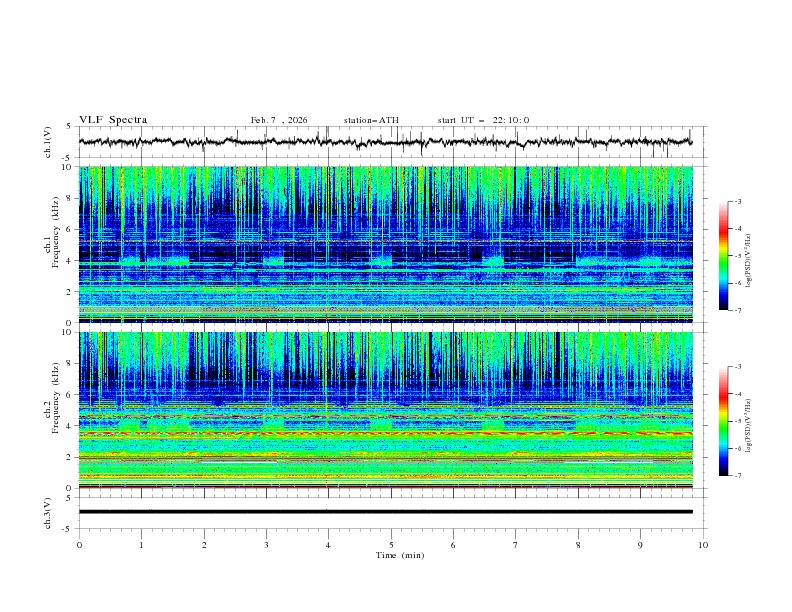Click the '-7' value on the lower colorbar

737,476
